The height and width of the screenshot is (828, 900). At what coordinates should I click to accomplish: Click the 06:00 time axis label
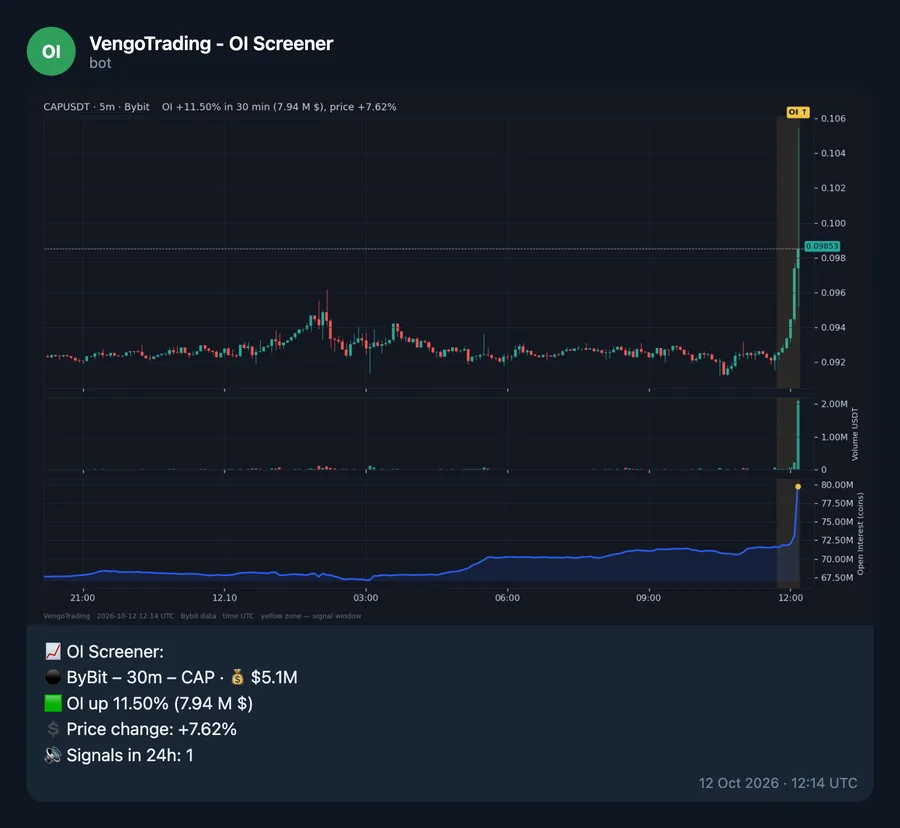tap(507, 598)
